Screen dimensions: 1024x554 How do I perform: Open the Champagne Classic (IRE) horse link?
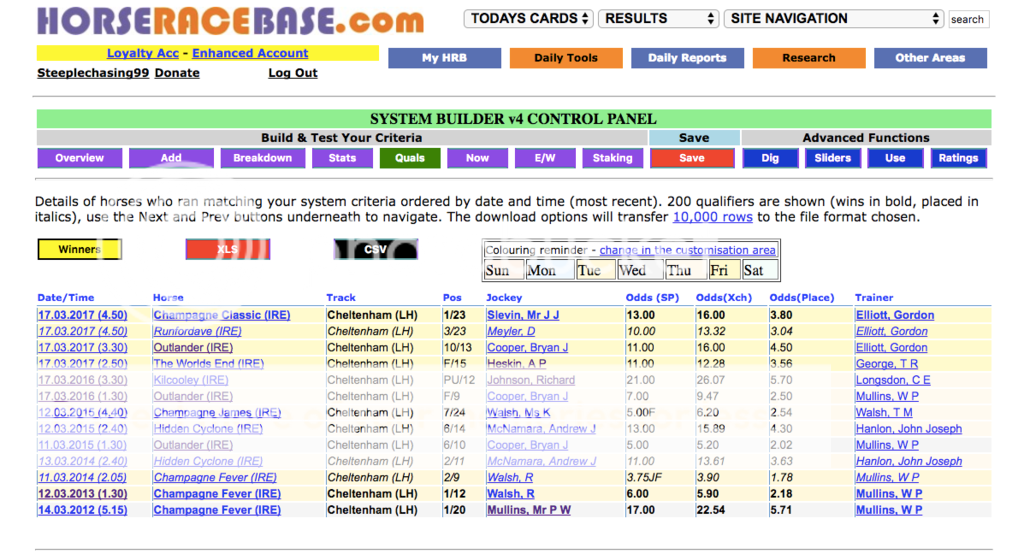pyautogui.click(x=221, y=315)
